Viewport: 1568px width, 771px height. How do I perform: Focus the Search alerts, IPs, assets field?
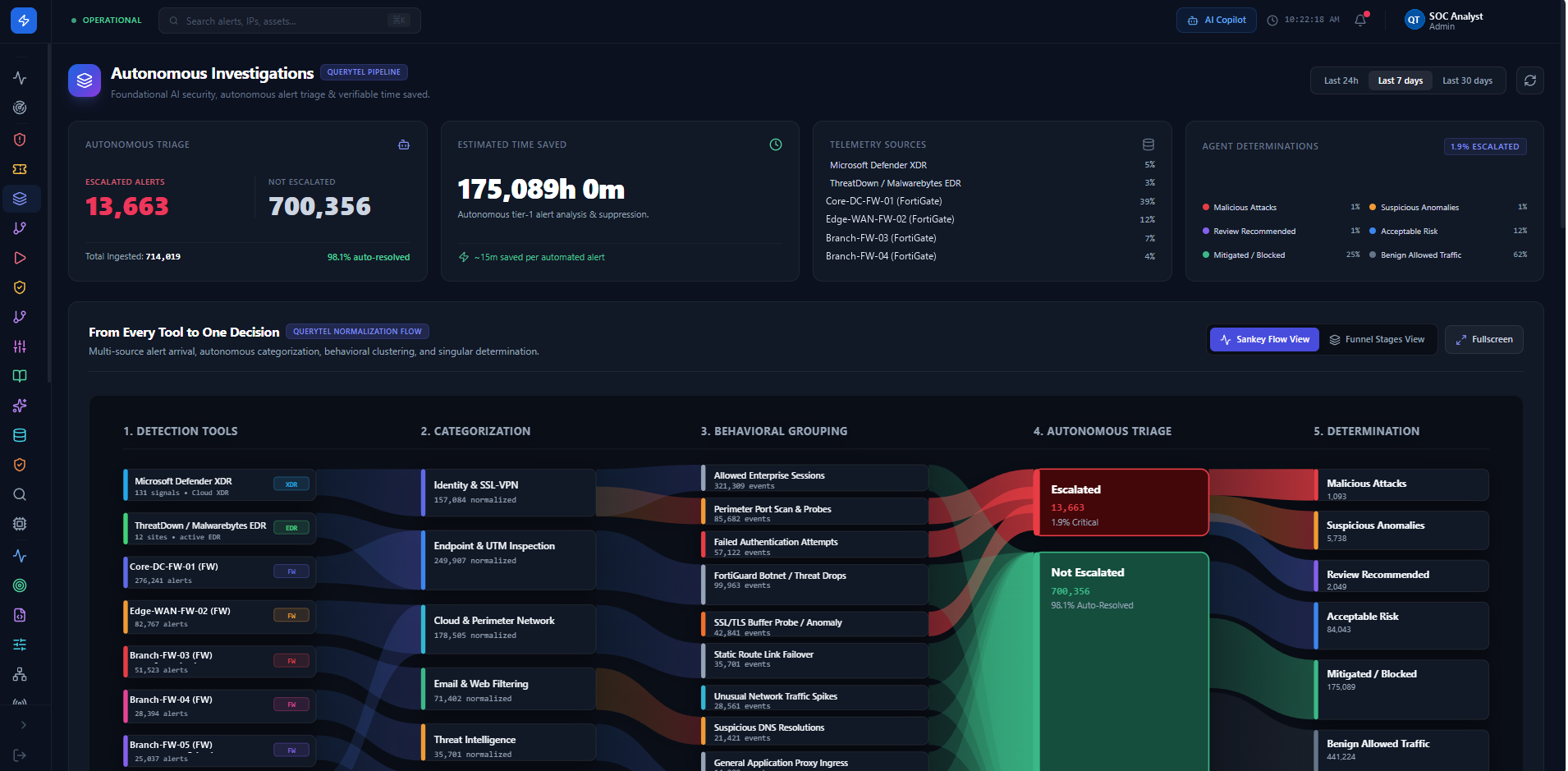coord(290,21)
